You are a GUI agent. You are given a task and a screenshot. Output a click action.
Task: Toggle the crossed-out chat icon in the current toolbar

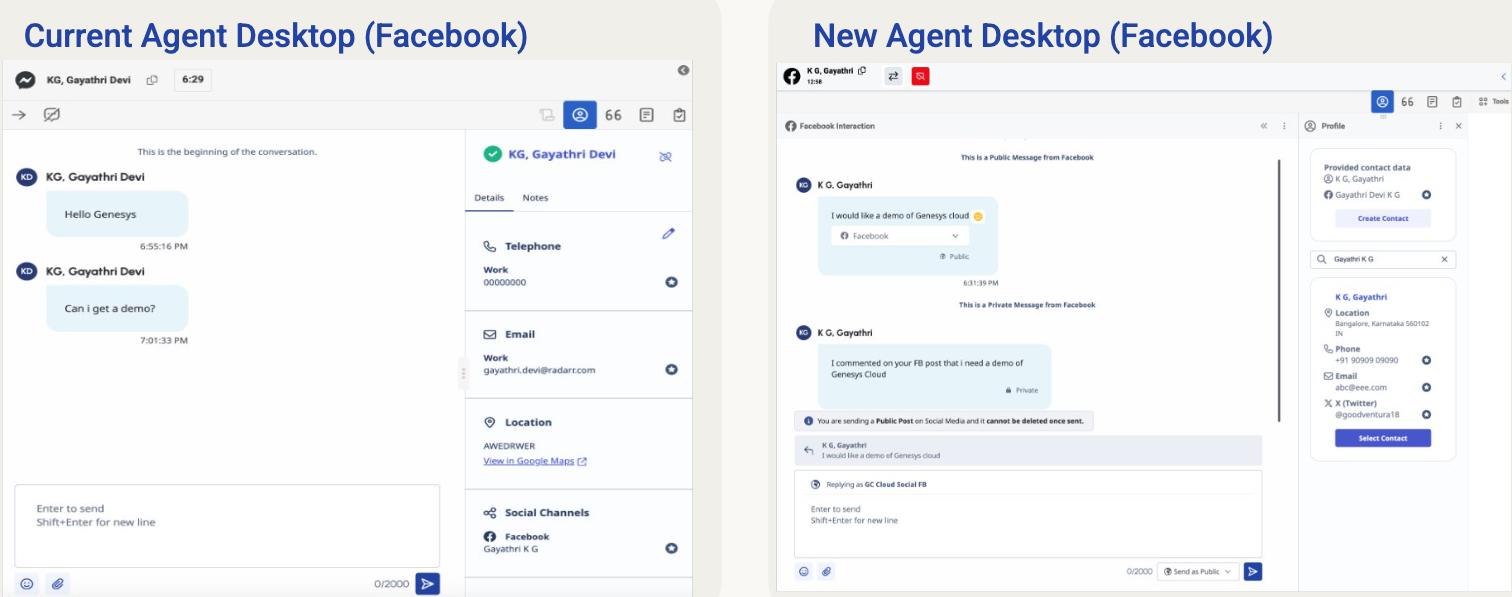[x=52, y=115]
